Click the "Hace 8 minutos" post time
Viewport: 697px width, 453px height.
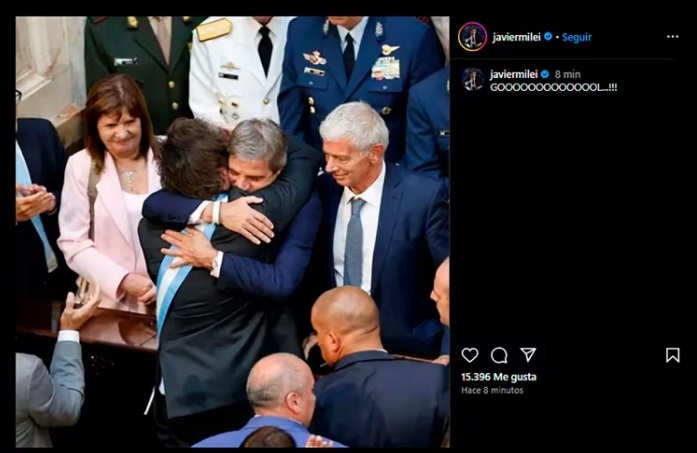(492, 390)
